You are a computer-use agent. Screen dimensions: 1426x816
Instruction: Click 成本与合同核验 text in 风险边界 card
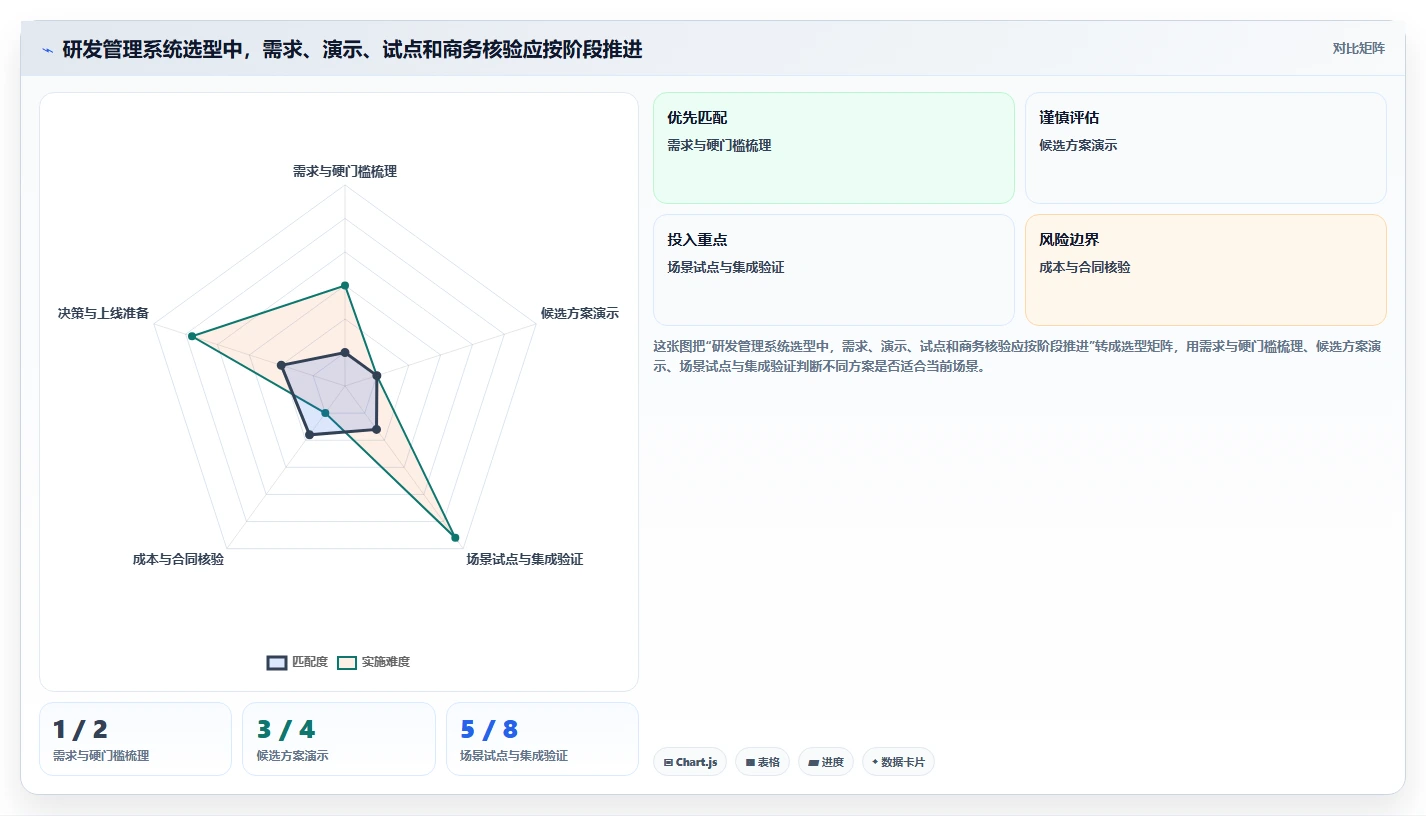click(1085, 267)
